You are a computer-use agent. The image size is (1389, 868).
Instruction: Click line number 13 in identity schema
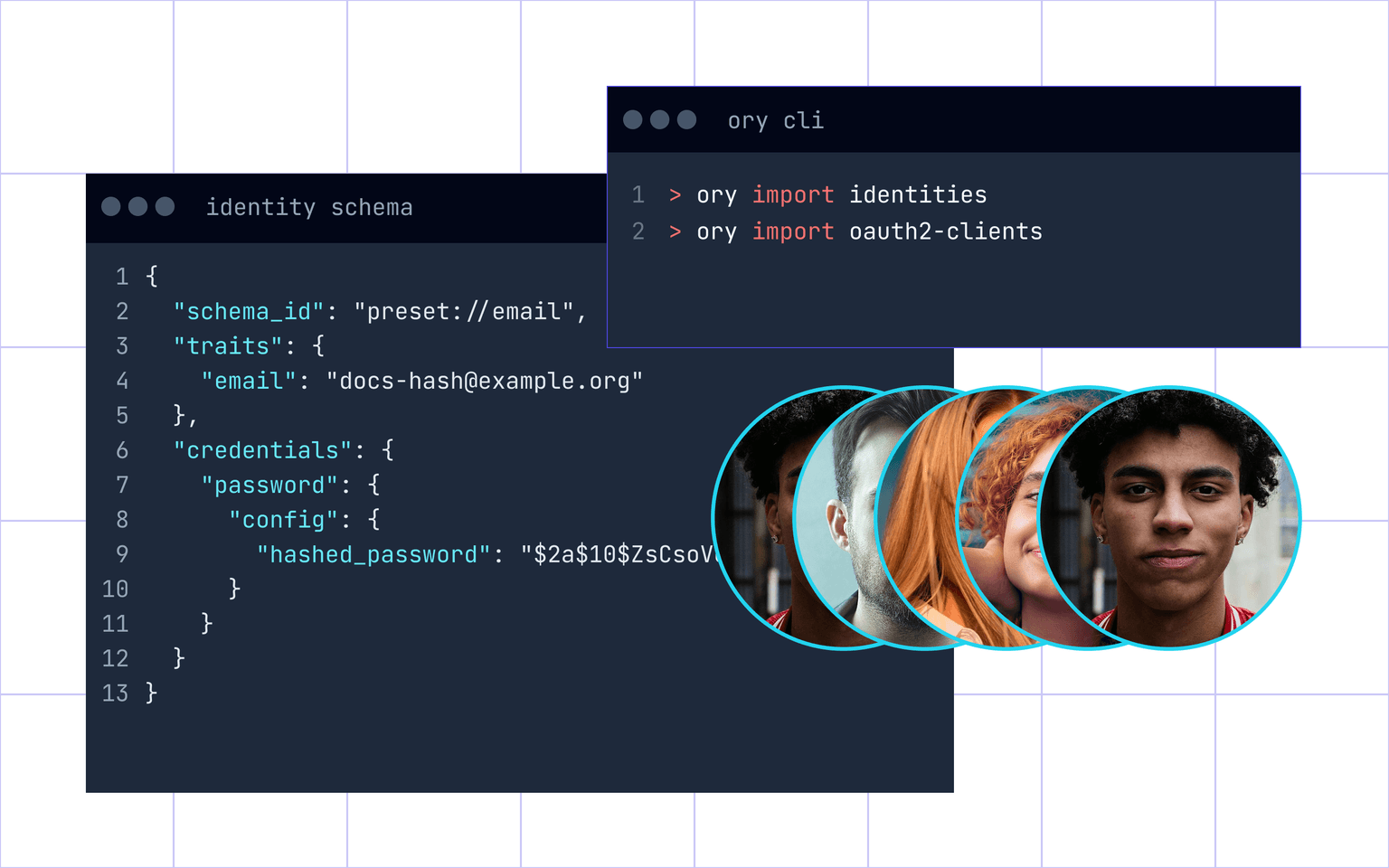pos(115,693)
